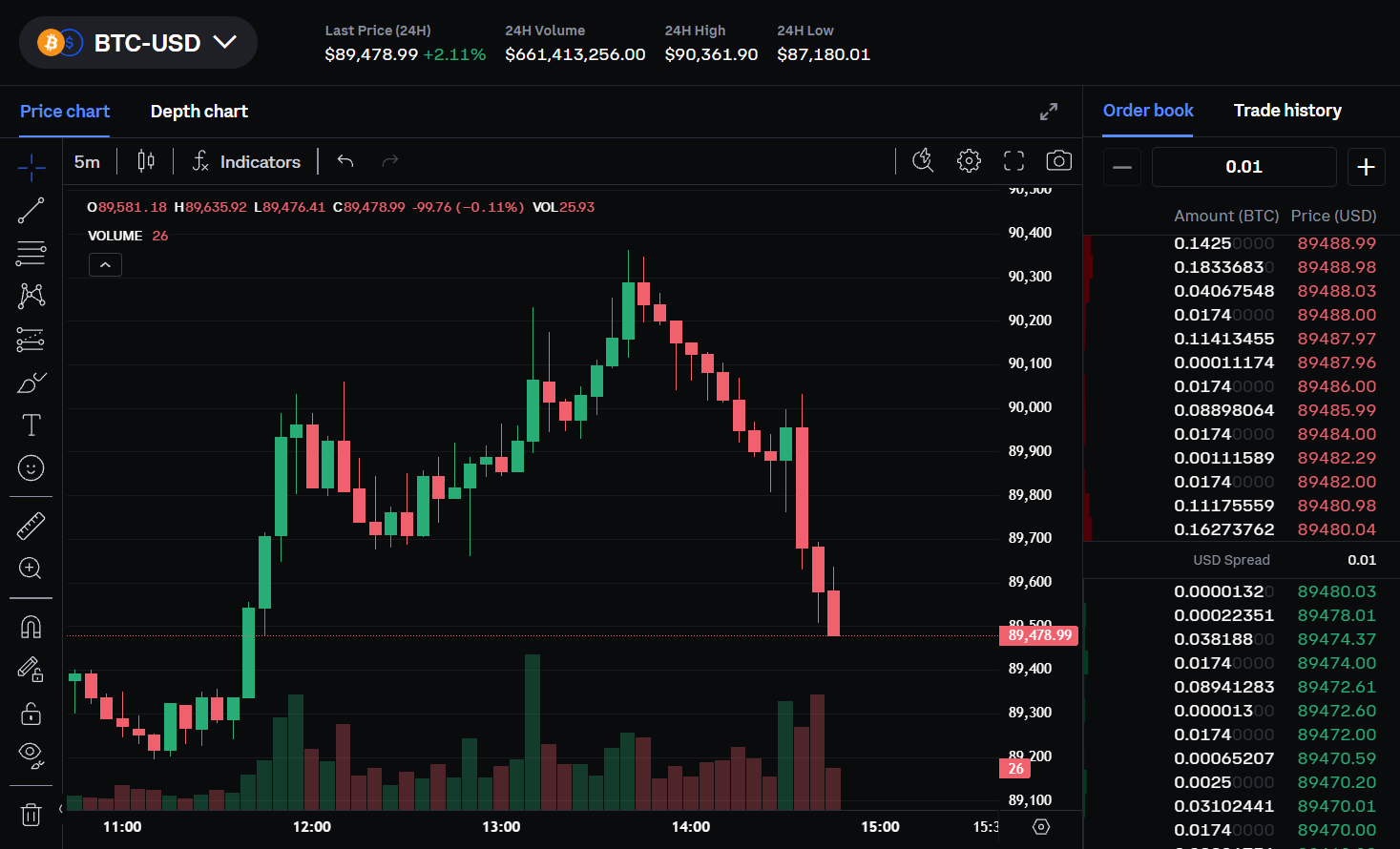
Task: Hide all drawings with the eye icon
Action: point(31,756)
